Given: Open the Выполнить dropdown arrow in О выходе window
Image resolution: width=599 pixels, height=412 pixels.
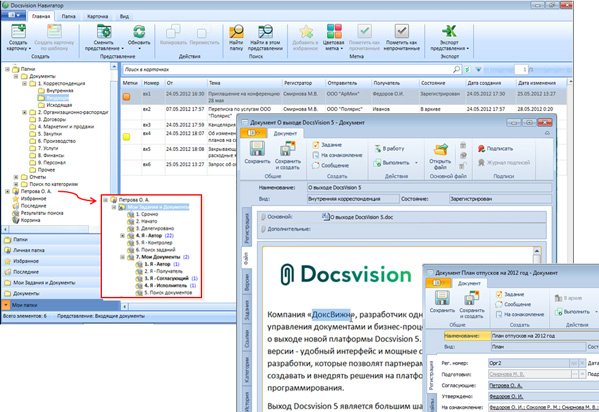Looking at the screenshot, I should [x=416, y=163].
